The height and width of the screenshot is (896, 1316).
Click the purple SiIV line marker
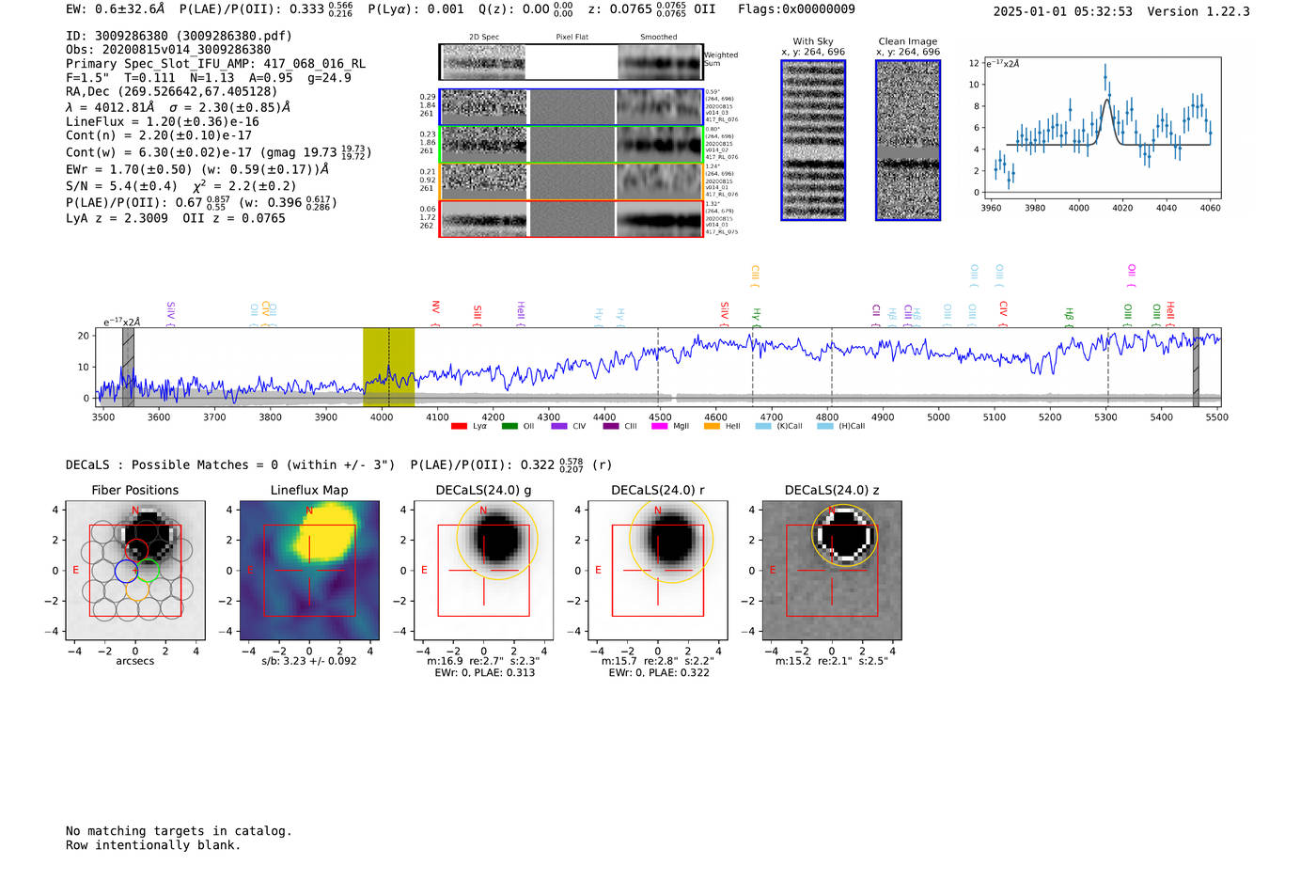[170, 314]
